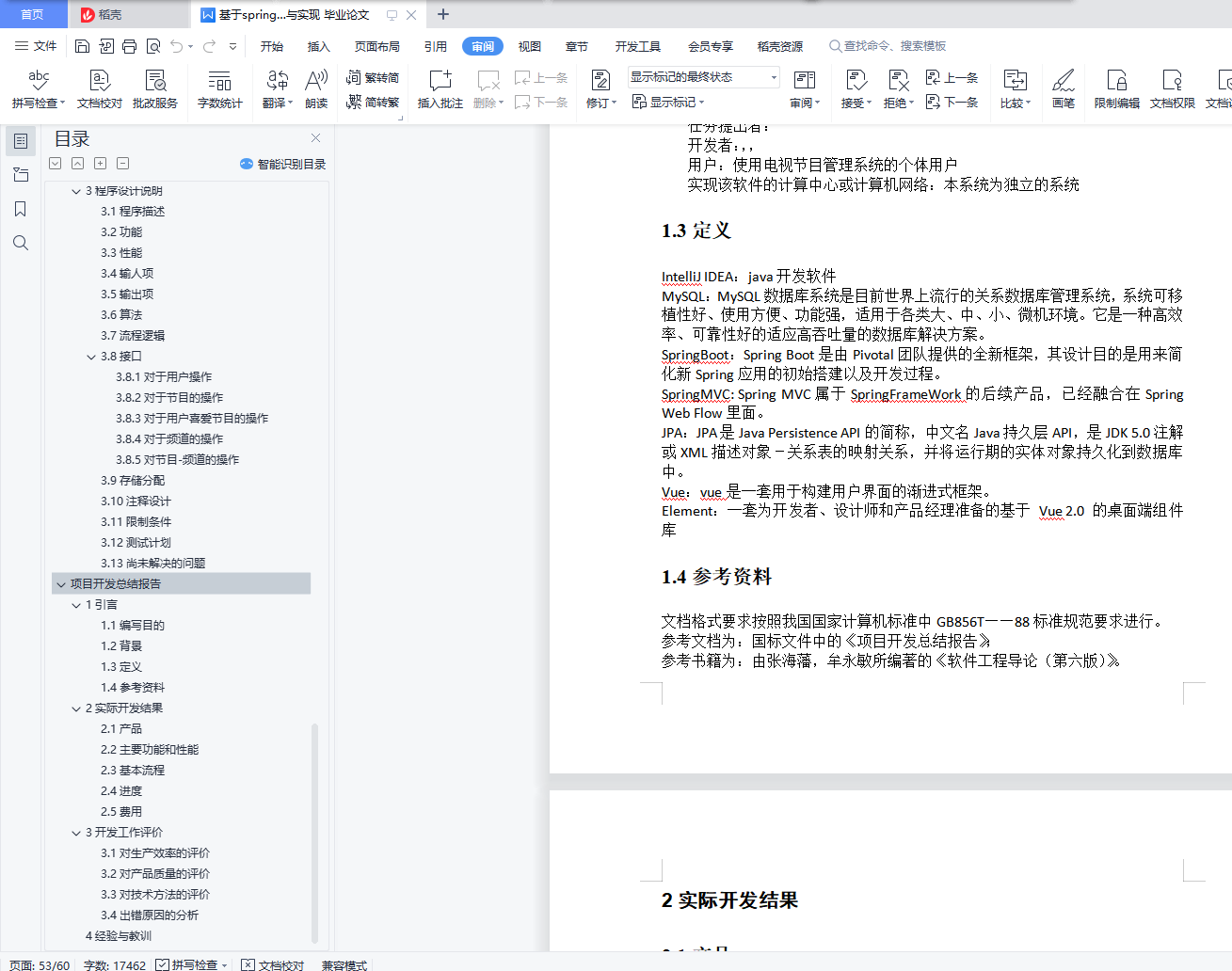Click the 查找命令、搜索模板 search box
1232x971 pixels.
(x=888, y=46)
